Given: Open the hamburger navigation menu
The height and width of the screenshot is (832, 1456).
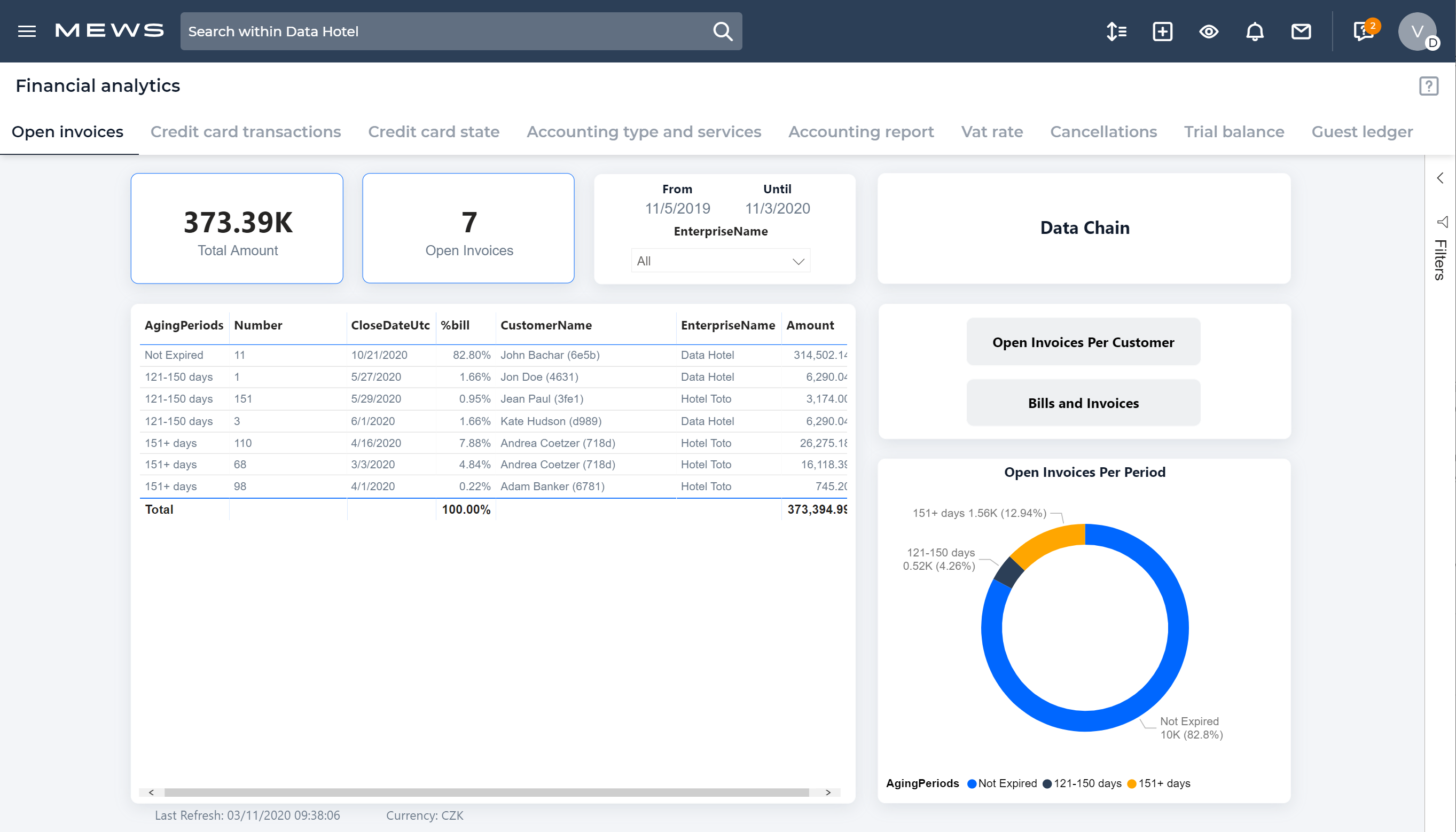Looking at the screenshot, I should pos(26,32).
